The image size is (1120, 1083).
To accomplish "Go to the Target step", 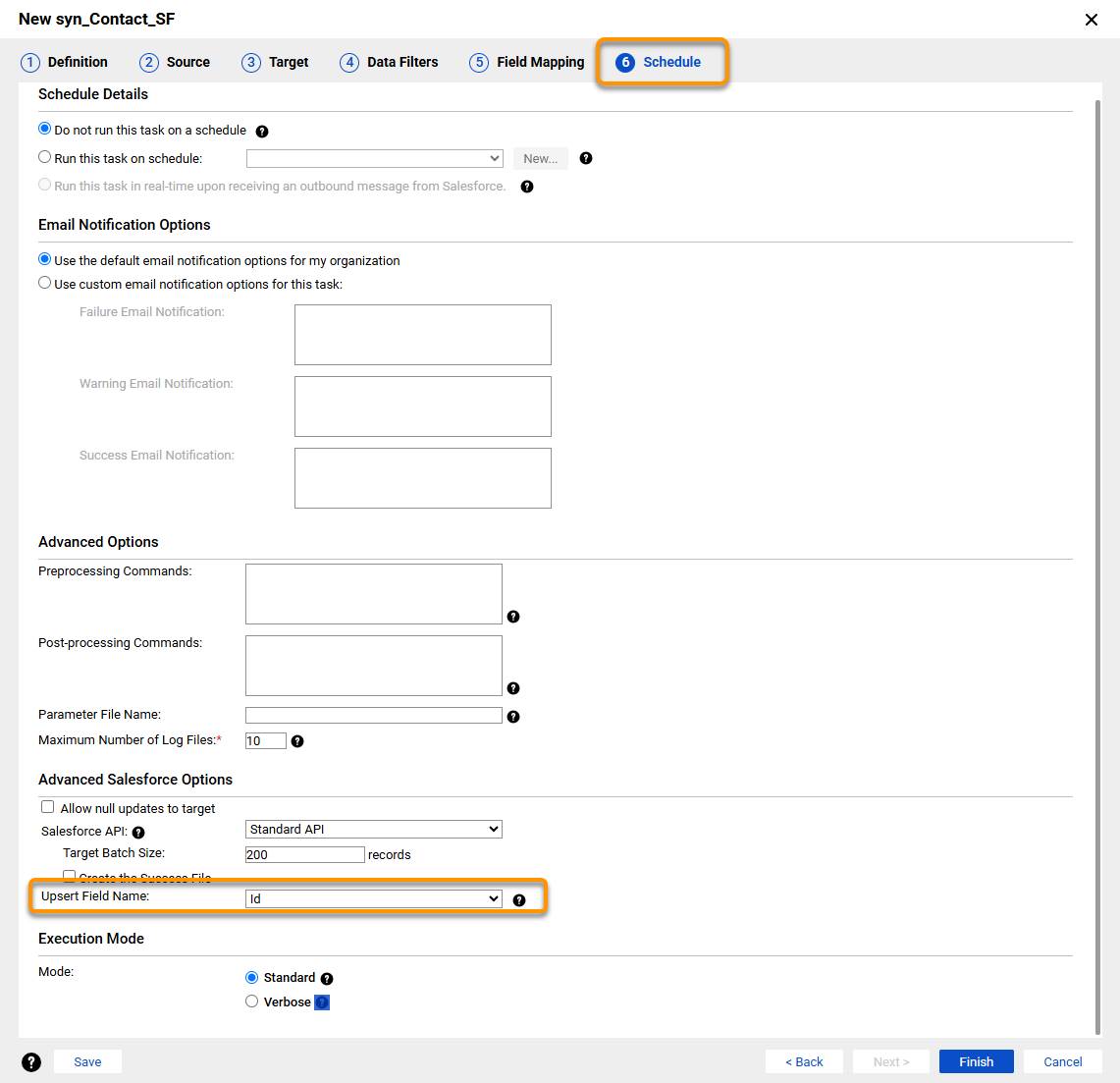I will point(275,62).
